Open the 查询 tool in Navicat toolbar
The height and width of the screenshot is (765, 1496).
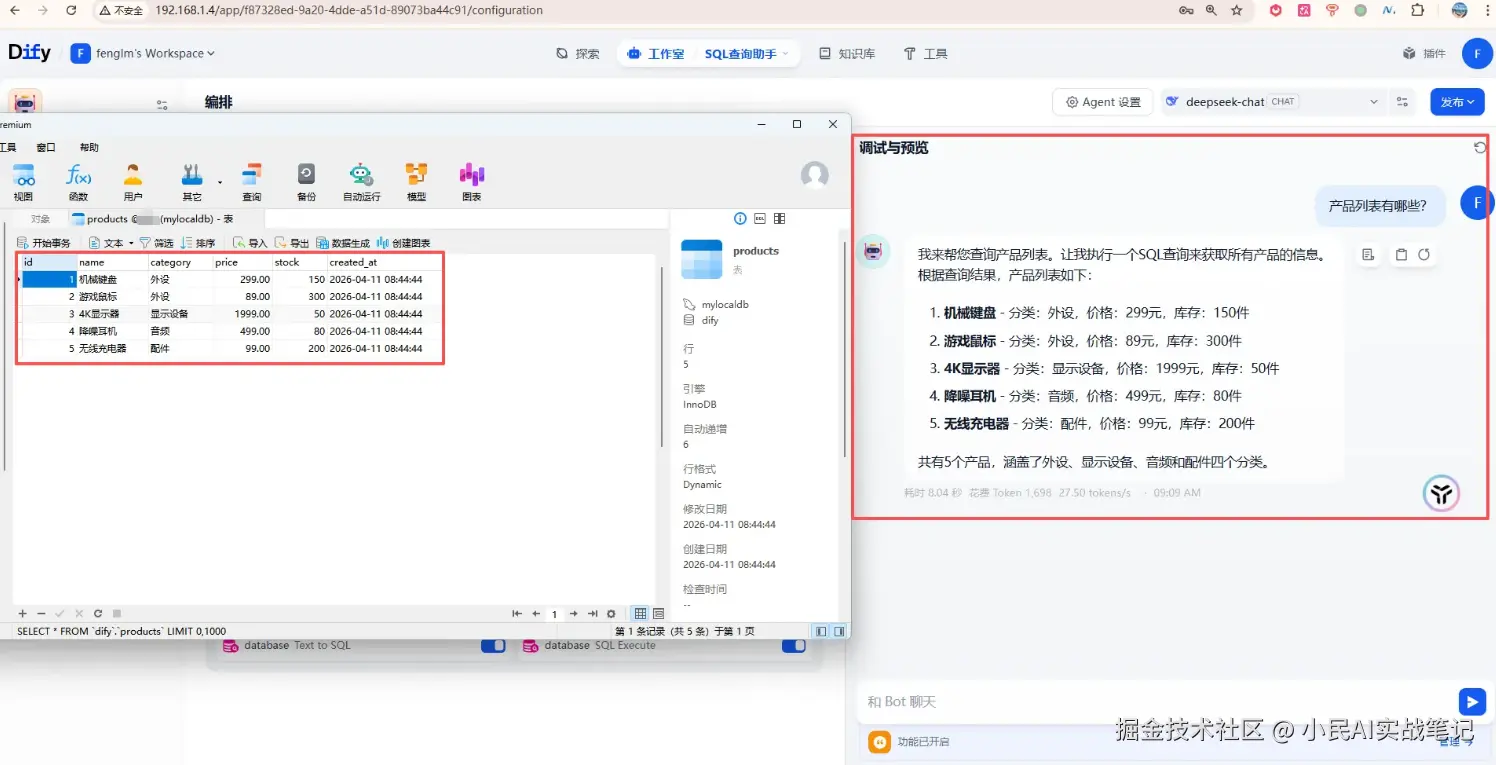[252, 183]
